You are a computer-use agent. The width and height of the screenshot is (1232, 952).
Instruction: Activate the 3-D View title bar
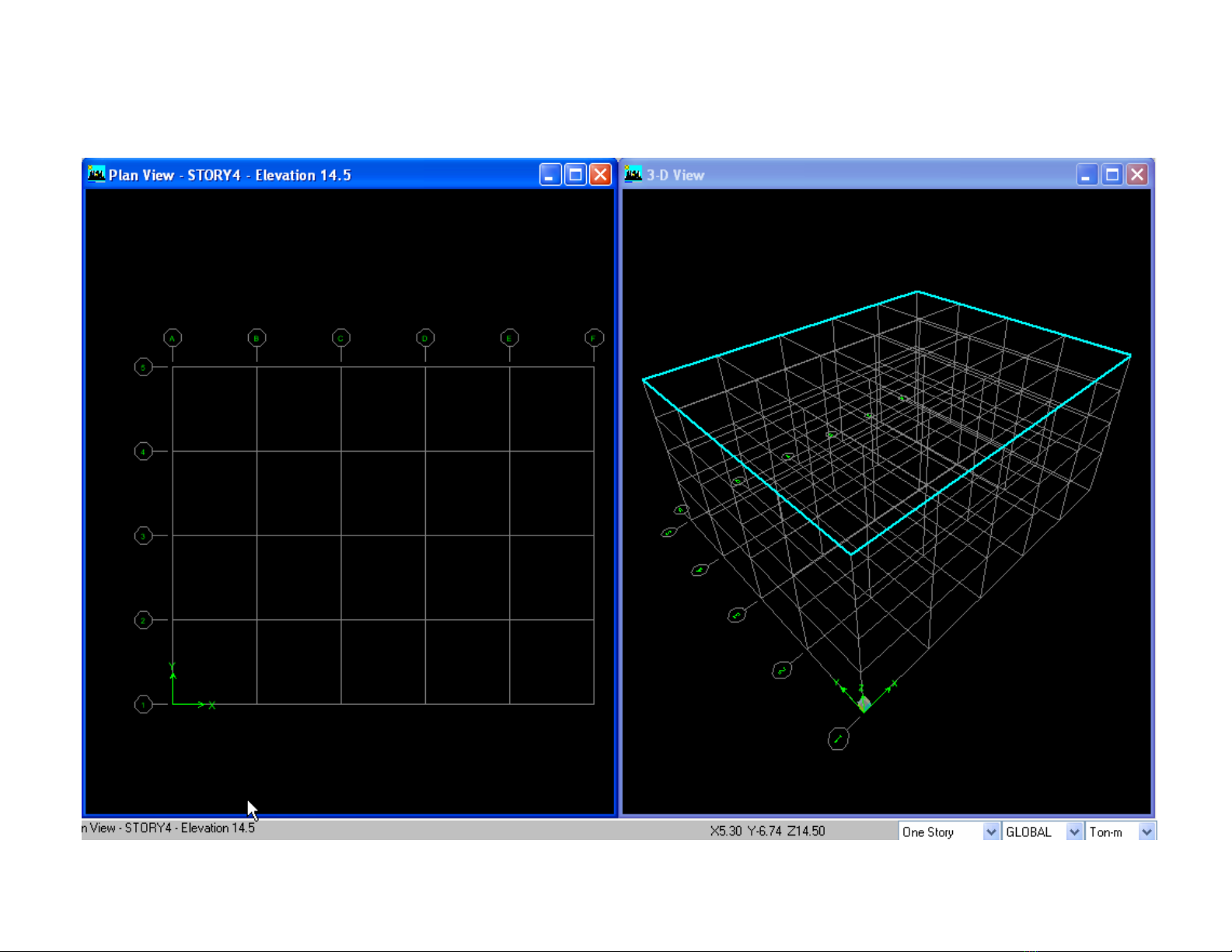click(855, 175)
